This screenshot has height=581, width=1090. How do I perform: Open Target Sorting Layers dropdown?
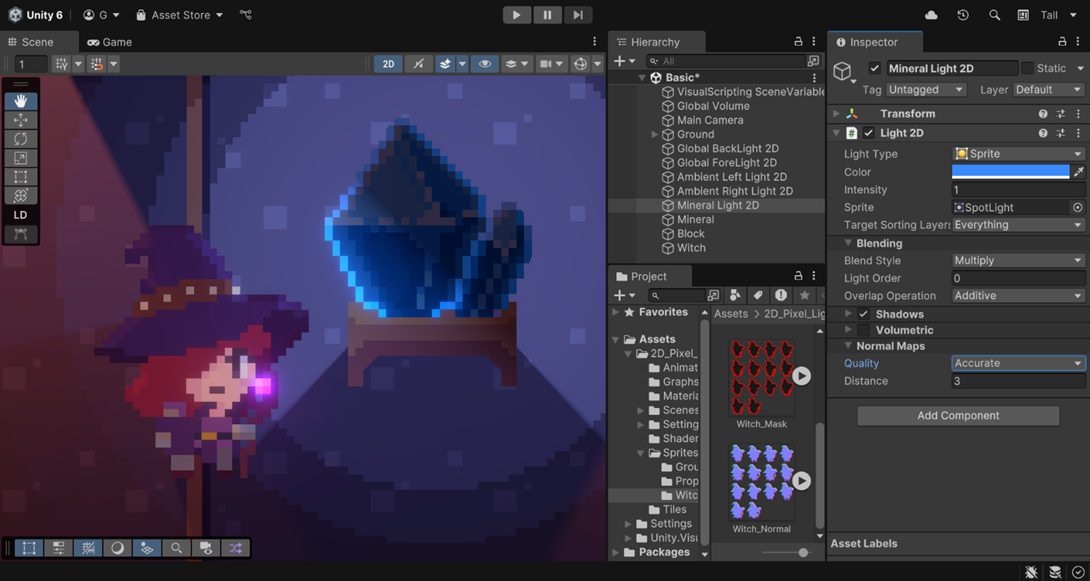click(1018, 225)
